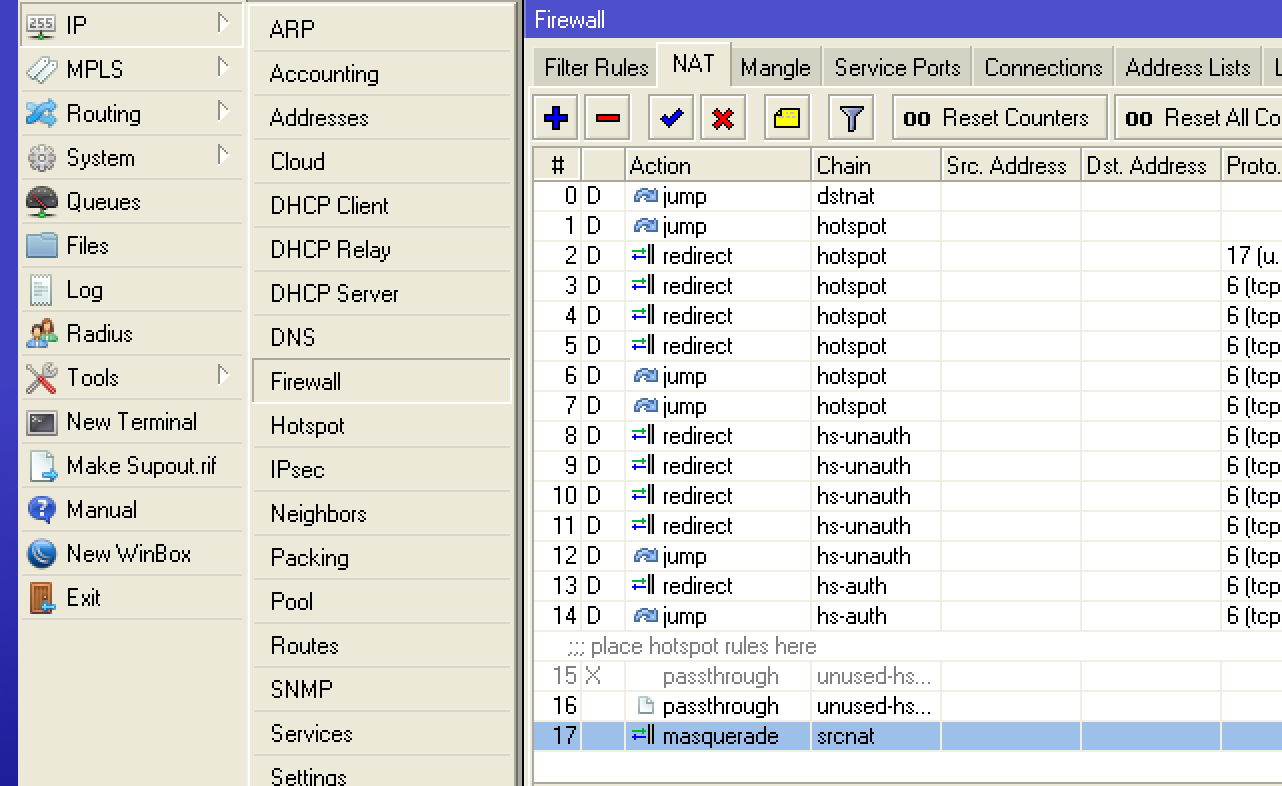Select the srcnat chain cell
The width and height of the screenshot is (1282, 786).
[x=876, y=736]
